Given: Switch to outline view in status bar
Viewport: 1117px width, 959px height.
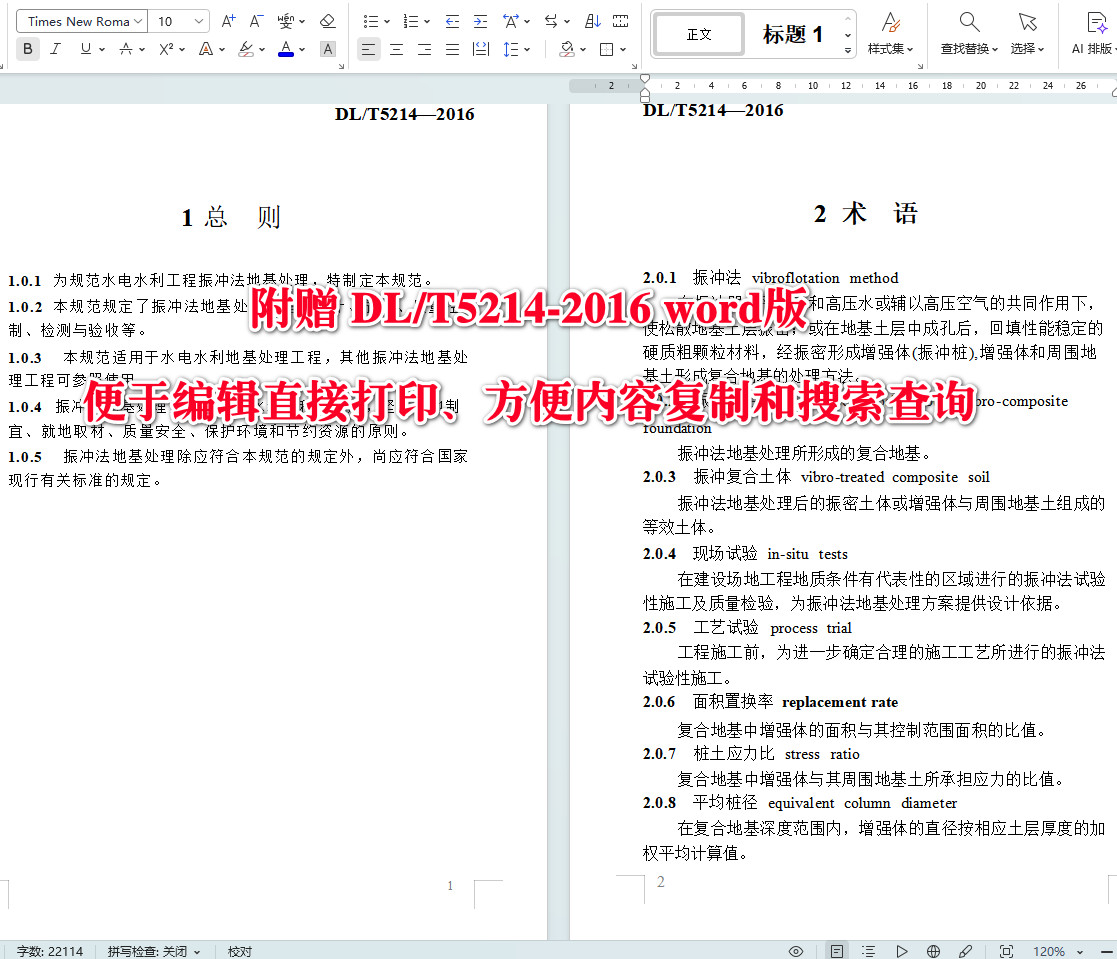Looking at the screenshot, I should coord(867,951).
